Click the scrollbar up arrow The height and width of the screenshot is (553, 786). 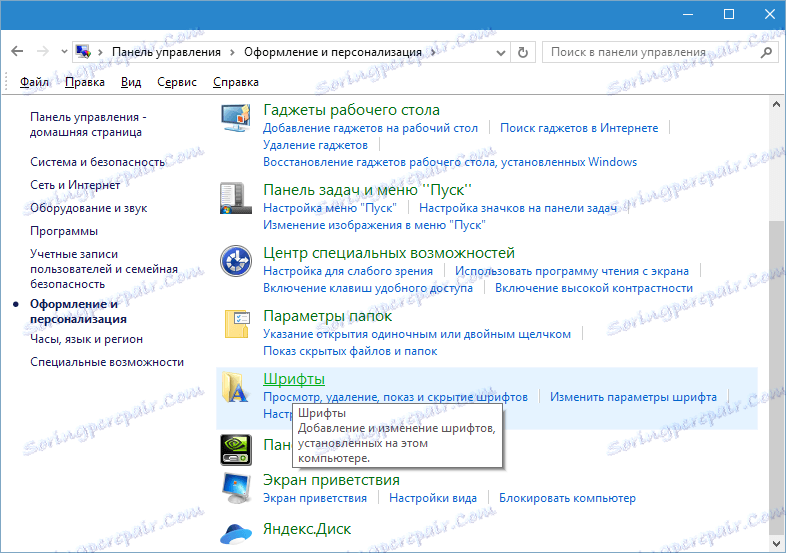click(776, 104)
